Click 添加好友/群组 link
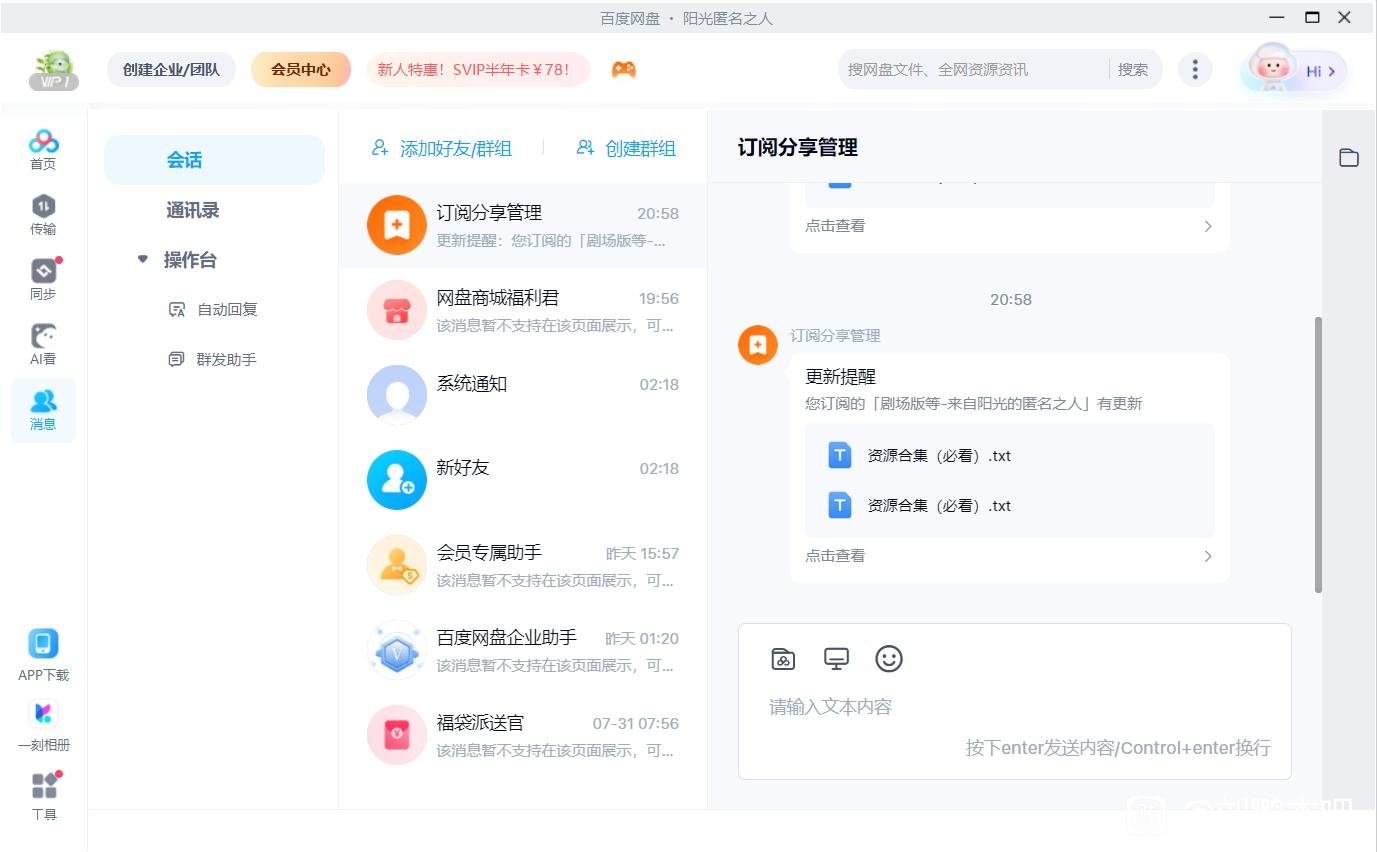 click(x=441, y=148)
